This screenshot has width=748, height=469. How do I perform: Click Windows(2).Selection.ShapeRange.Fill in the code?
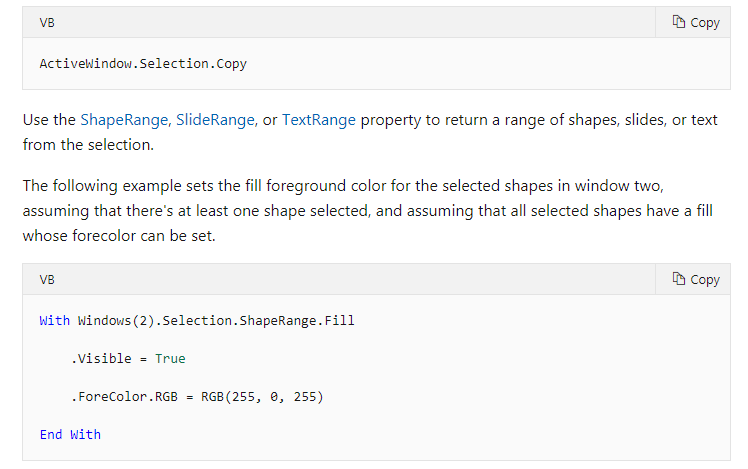coord(216,321)
